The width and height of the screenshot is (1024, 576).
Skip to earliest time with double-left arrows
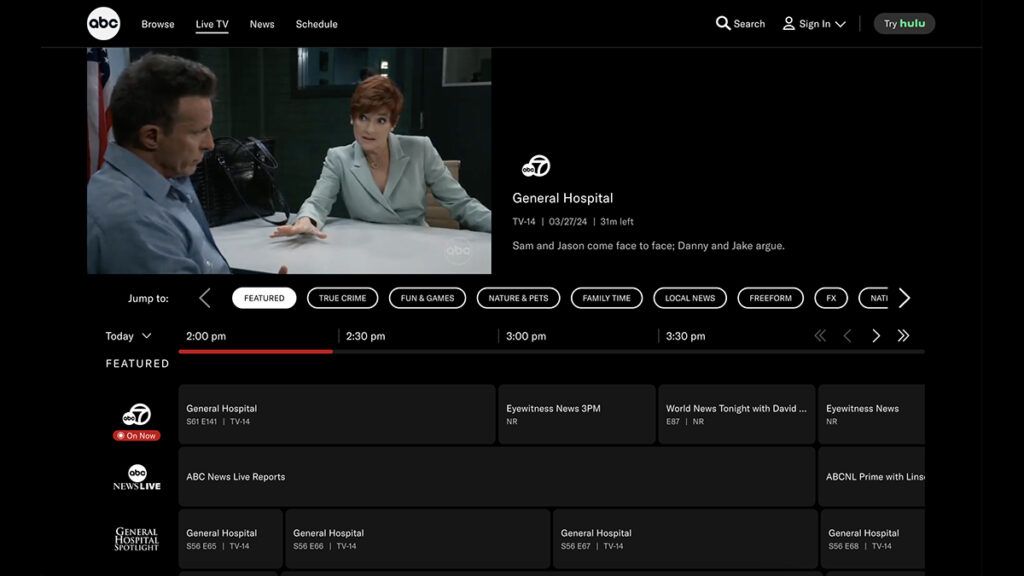[x=820, y=336]
